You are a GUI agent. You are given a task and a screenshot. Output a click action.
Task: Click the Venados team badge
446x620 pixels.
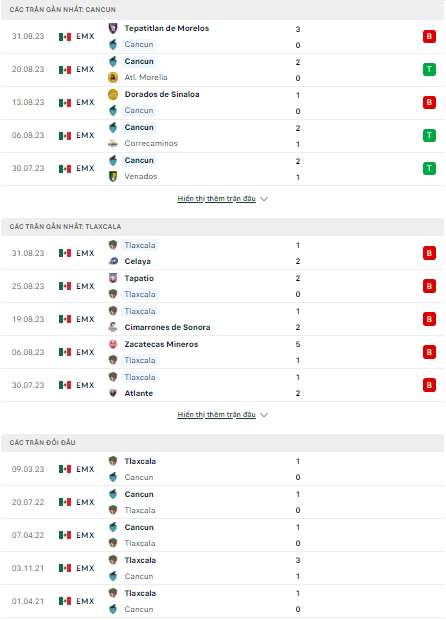[113, 176]
